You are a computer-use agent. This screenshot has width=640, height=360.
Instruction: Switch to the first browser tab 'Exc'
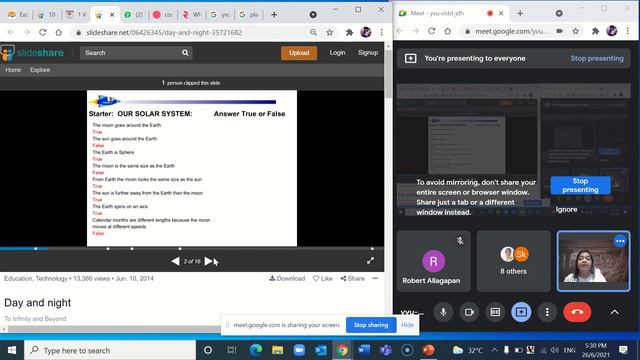click(x=18, y=15)
